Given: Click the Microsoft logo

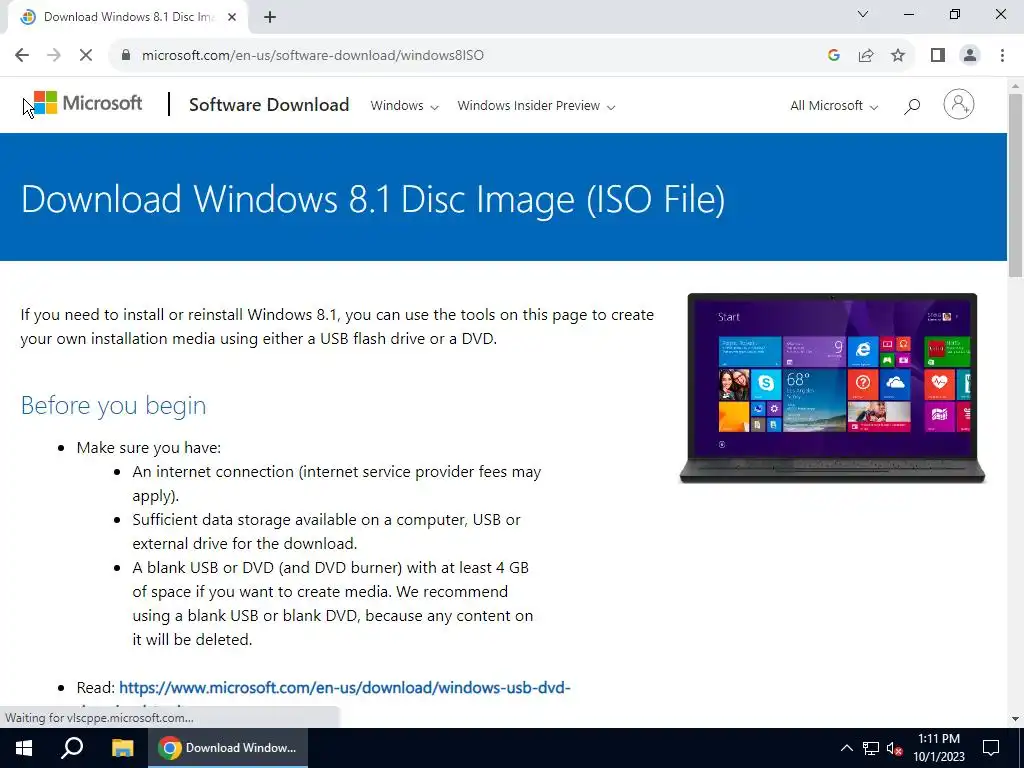Looking at the screenshot, I should (x=87, y=103).
